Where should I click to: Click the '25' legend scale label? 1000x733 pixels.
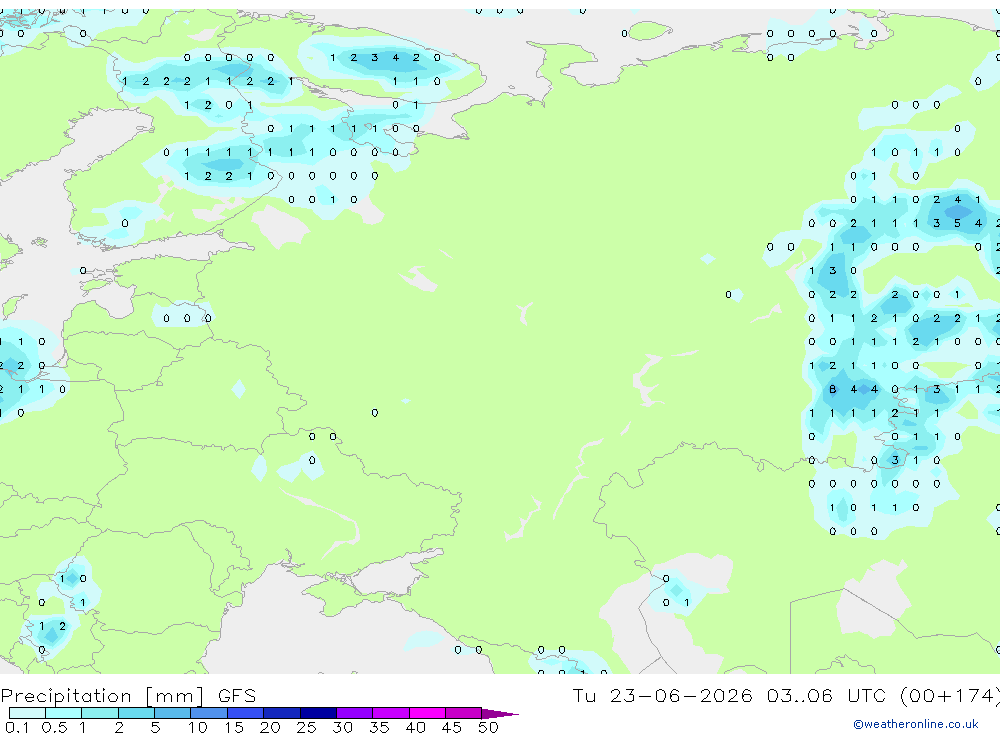[306, 727]
